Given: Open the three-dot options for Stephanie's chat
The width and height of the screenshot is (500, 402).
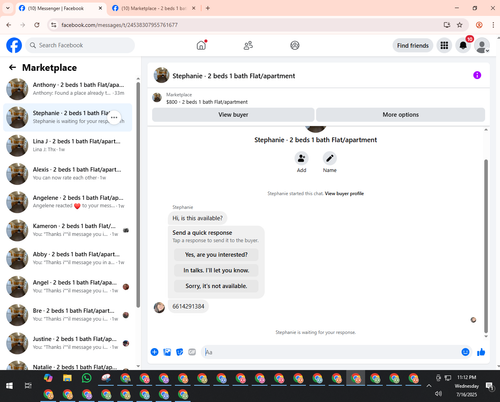Looking at the screenshot, I should click(114, 117).
